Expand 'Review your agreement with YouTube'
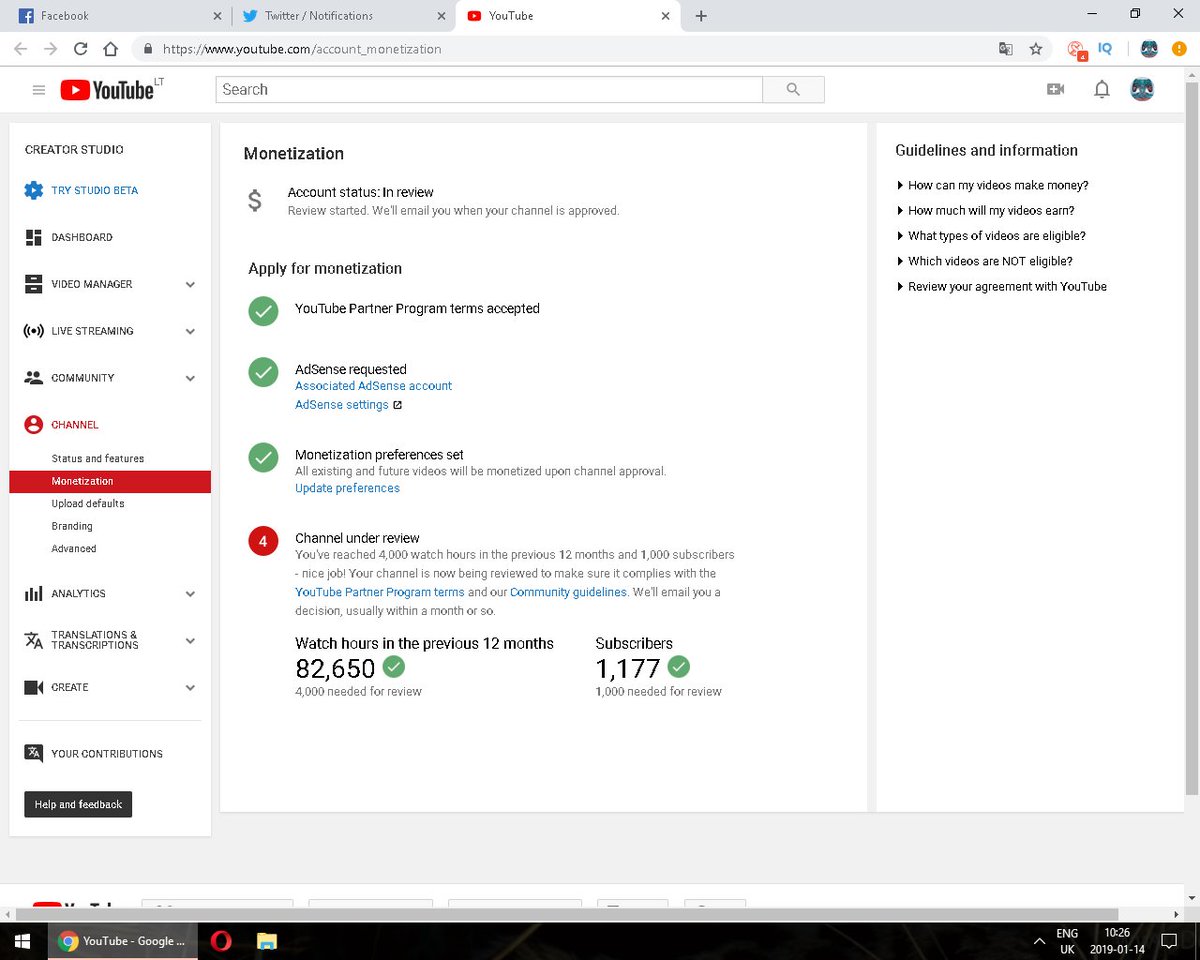This screenshot has height=960, width=1200. 1001,286
